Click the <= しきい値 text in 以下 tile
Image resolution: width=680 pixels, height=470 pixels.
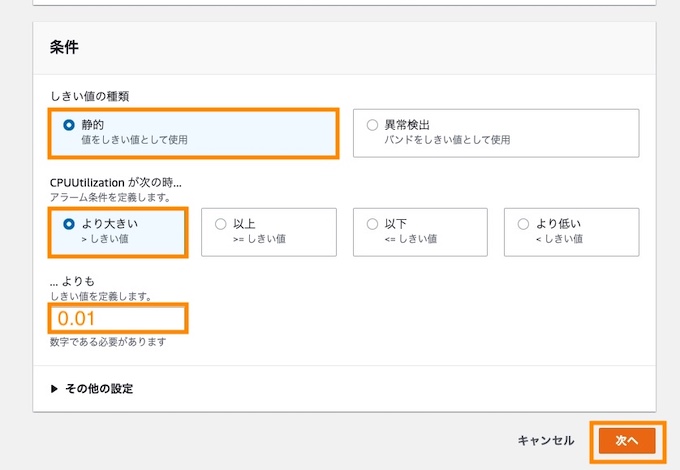click(411, 239)
